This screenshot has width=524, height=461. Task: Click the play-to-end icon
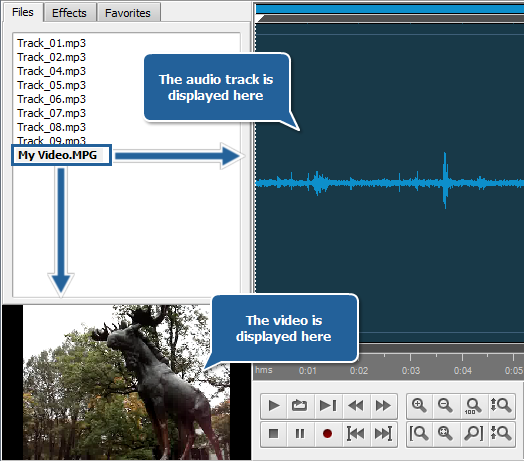pyautogui.click(x=328, y=406)
